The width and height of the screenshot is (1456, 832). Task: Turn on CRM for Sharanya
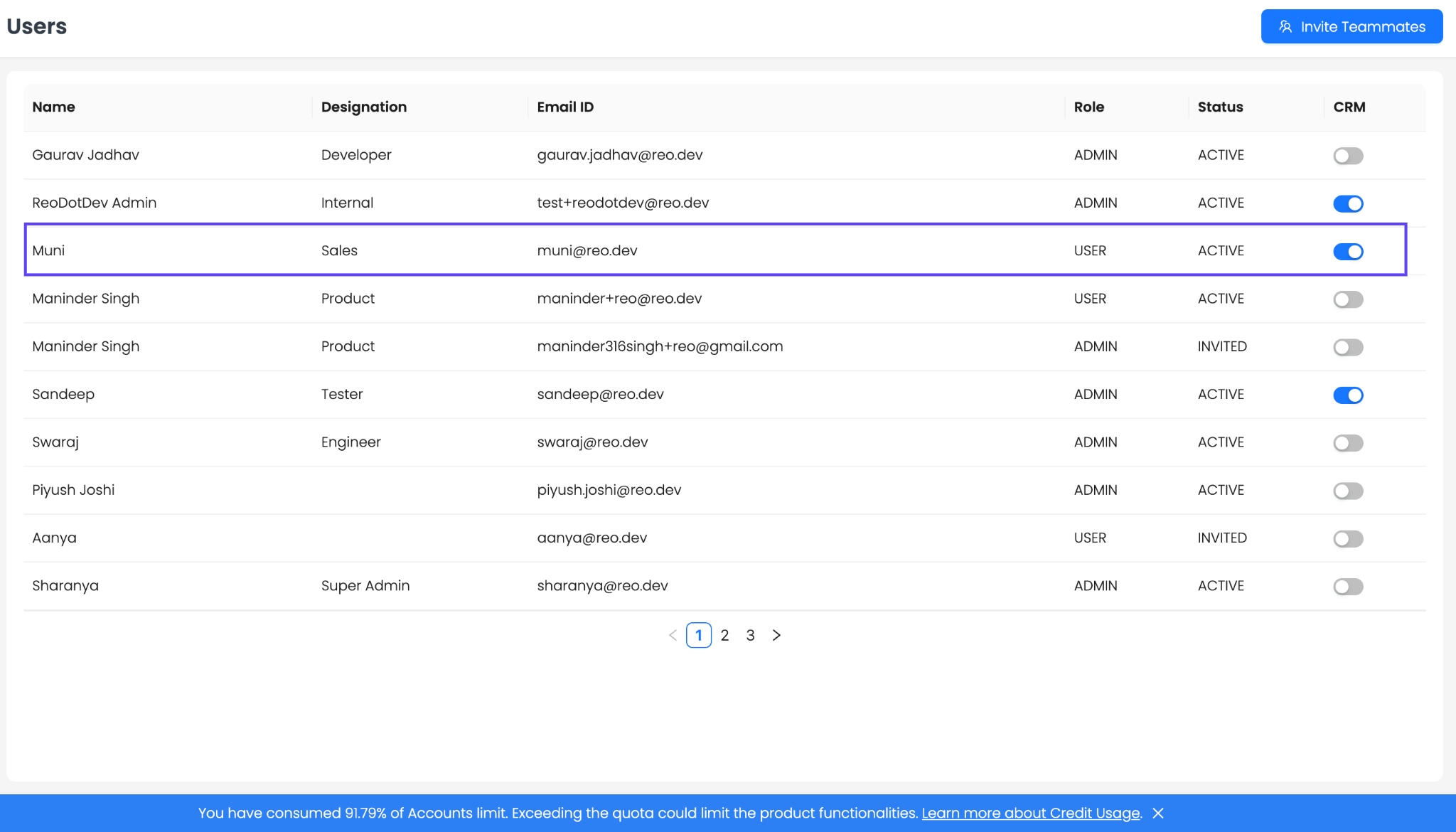[1347, 587]
